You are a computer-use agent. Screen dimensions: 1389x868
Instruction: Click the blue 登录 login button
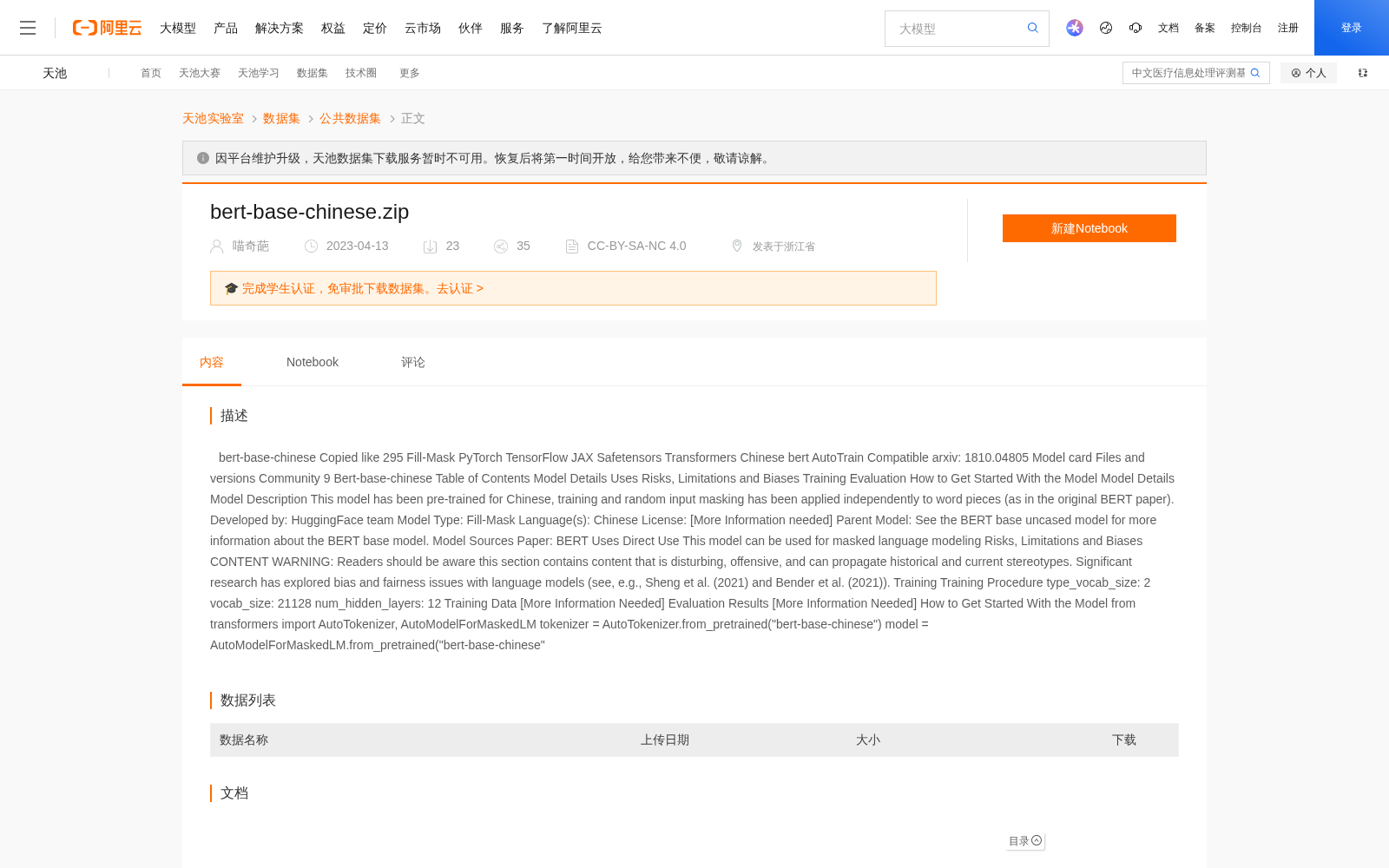pyautogui.click(x=1352, y=28)
